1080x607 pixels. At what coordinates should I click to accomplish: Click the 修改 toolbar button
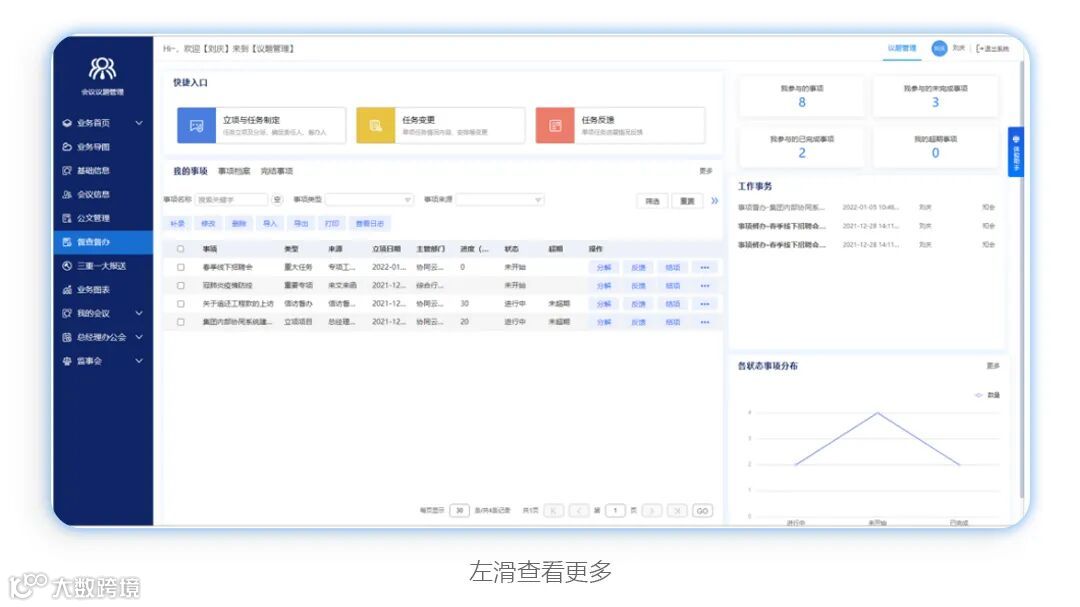point(208,224)
